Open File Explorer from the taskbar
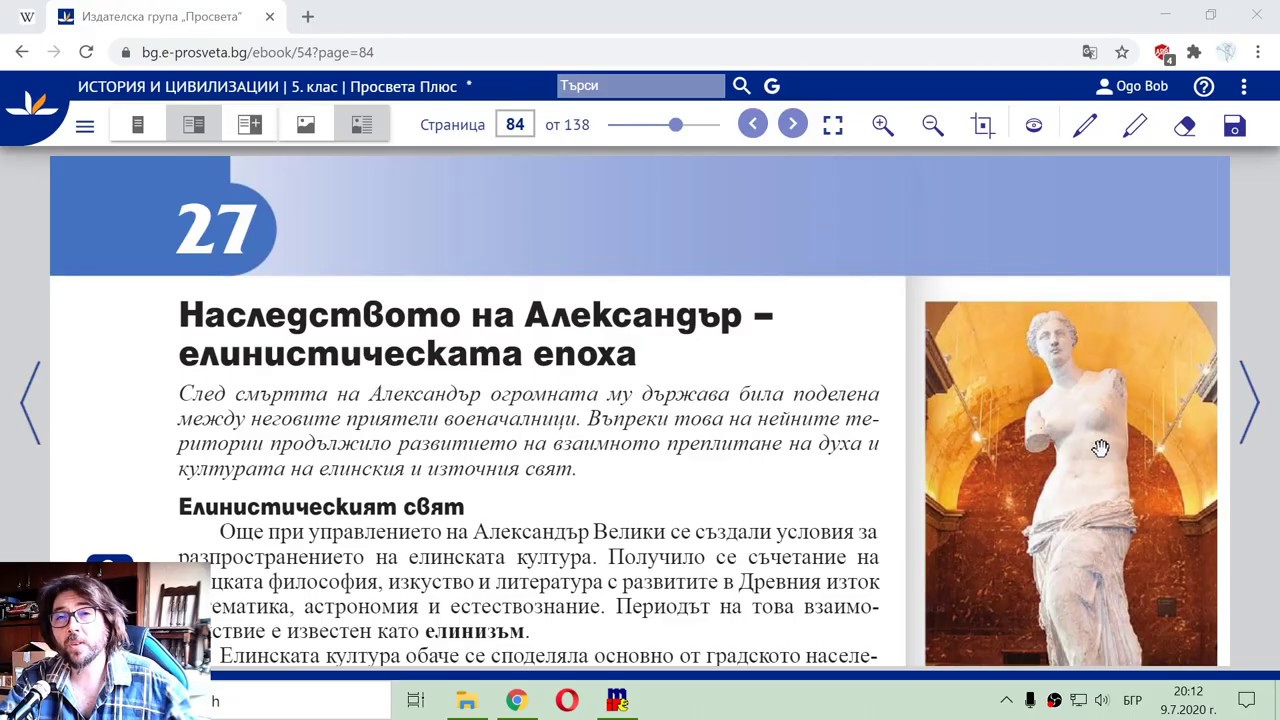This screenshot has width=1280, height=720. (467, 700)
